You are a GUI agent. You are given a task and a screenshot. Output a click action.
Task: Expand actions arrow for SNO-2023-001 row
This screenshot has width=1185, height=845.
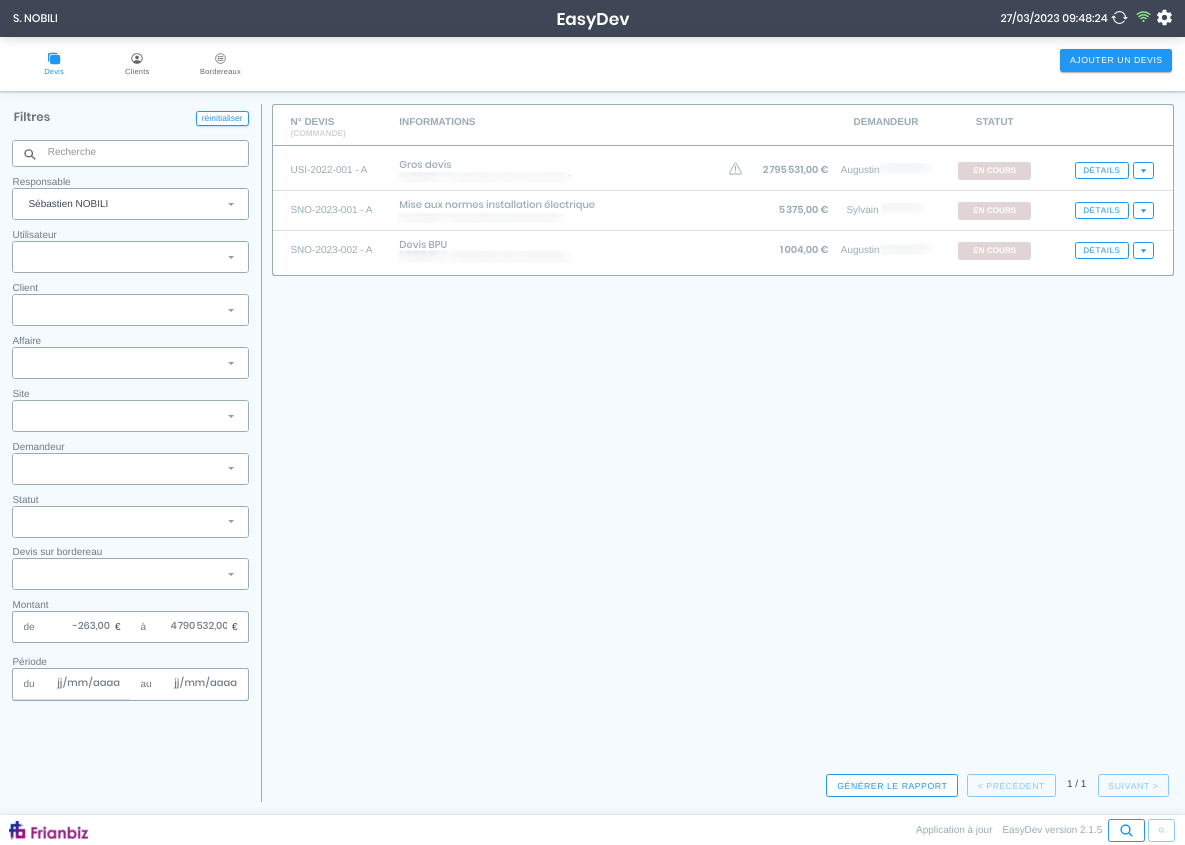click(1143, 210)
